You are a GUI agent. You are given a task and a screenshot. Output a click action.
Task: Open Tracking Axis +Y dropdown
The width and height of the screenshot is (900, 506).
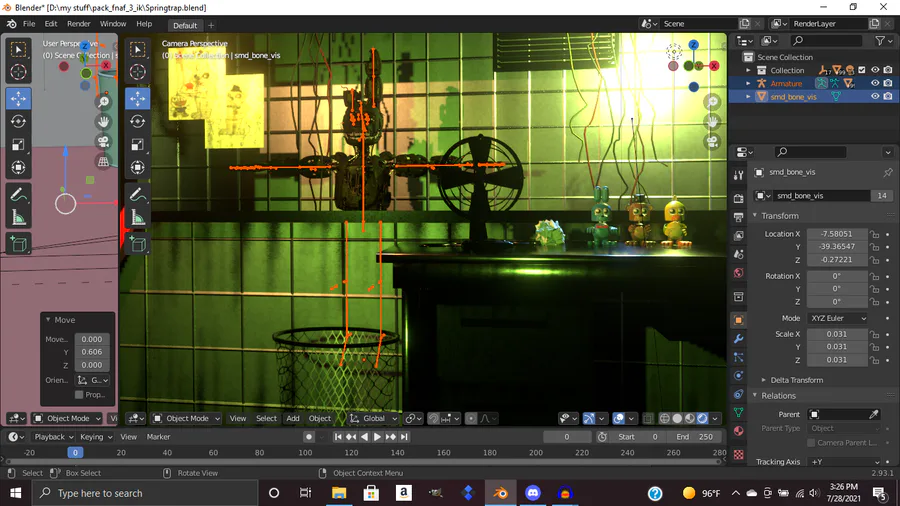(844, 462)
